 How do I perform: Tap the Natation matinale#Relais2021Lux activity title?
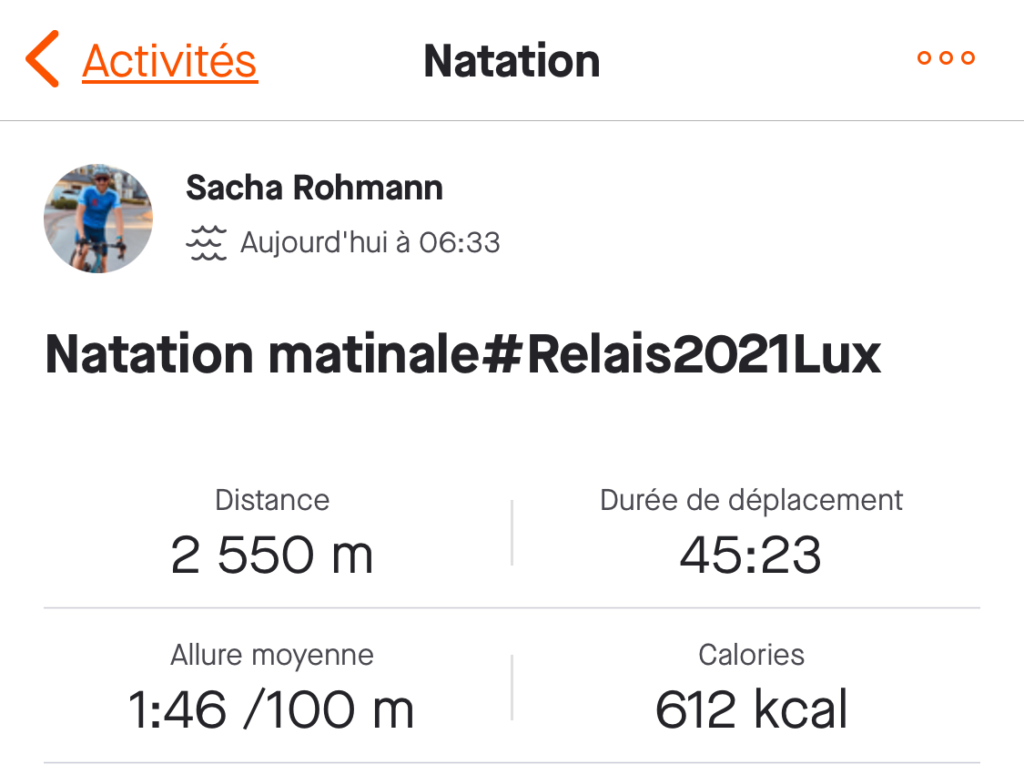[462, 354]
